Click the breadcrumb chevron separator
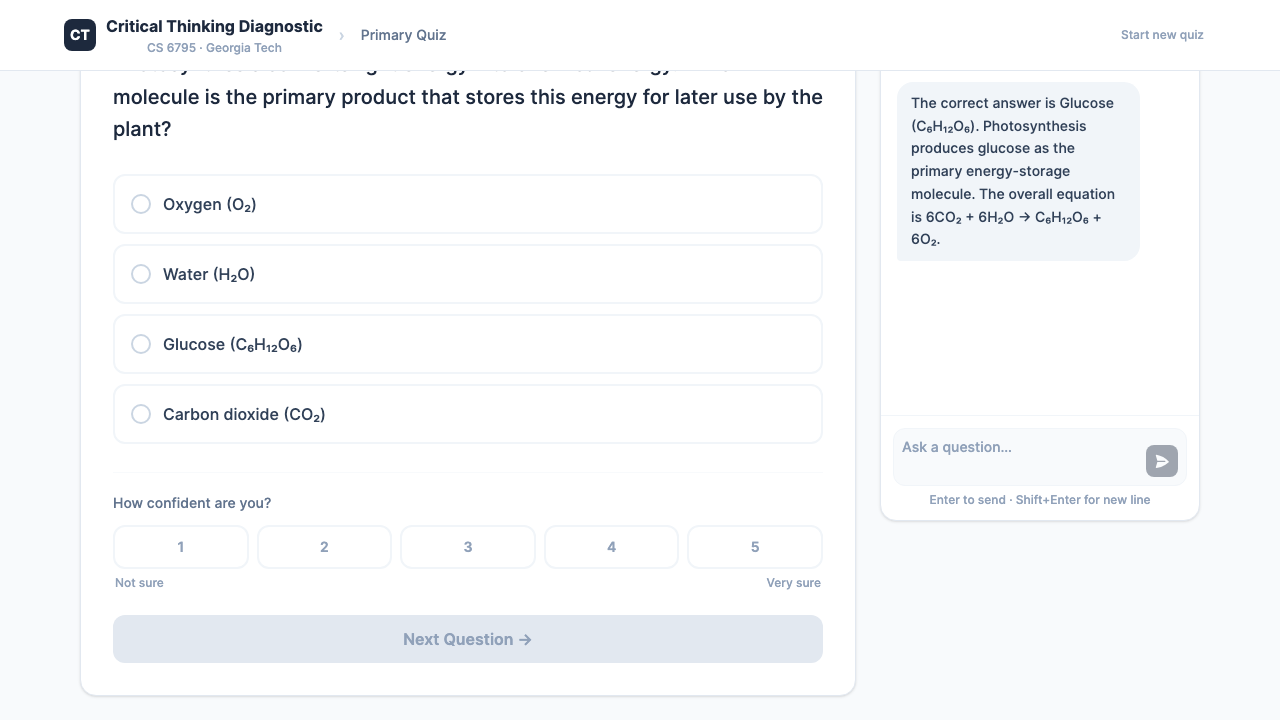 click(341, 36)
